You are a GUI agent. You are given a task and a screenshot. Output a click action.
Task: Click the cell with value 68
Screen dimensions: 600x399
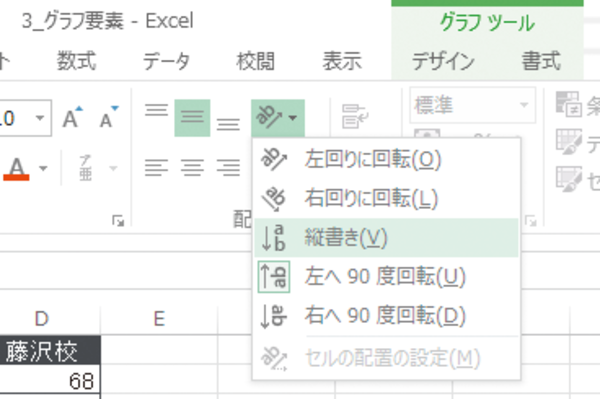click(x=50, y=380)
